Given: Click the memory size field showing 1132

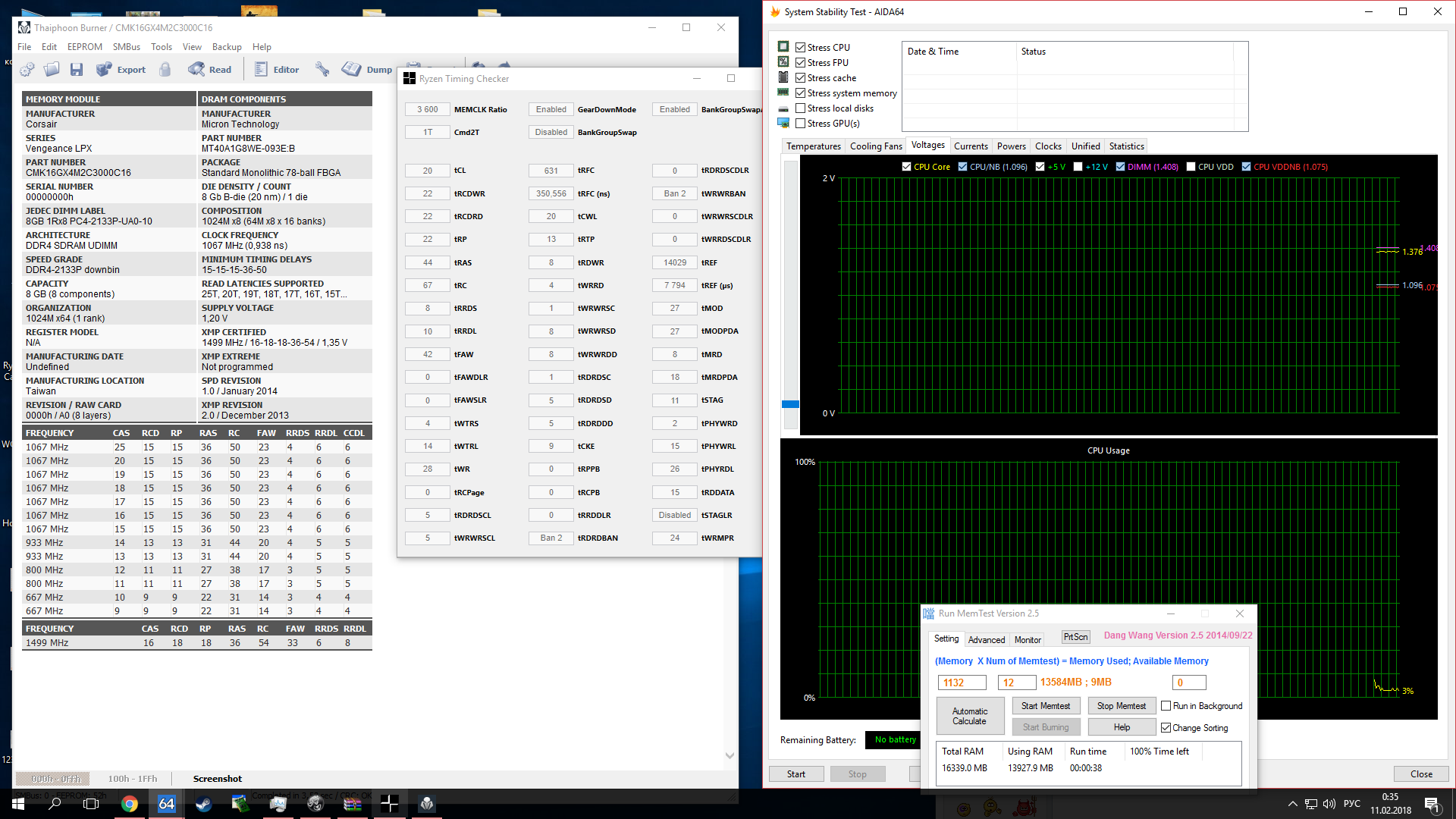Looking at the screenshot, I should pyautogui.click(x=962, y=682).
